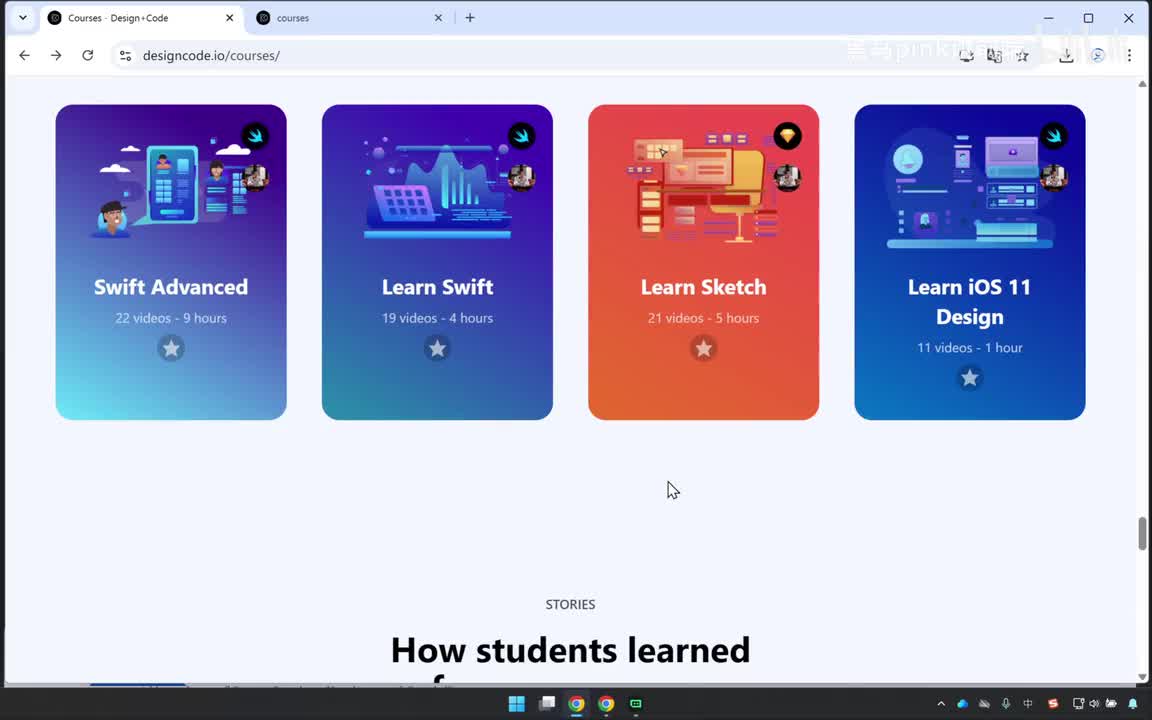Viewport: 1152px width, 720px height.
Task: Click the 'How students learned' heading
Action: pos(570,650)
